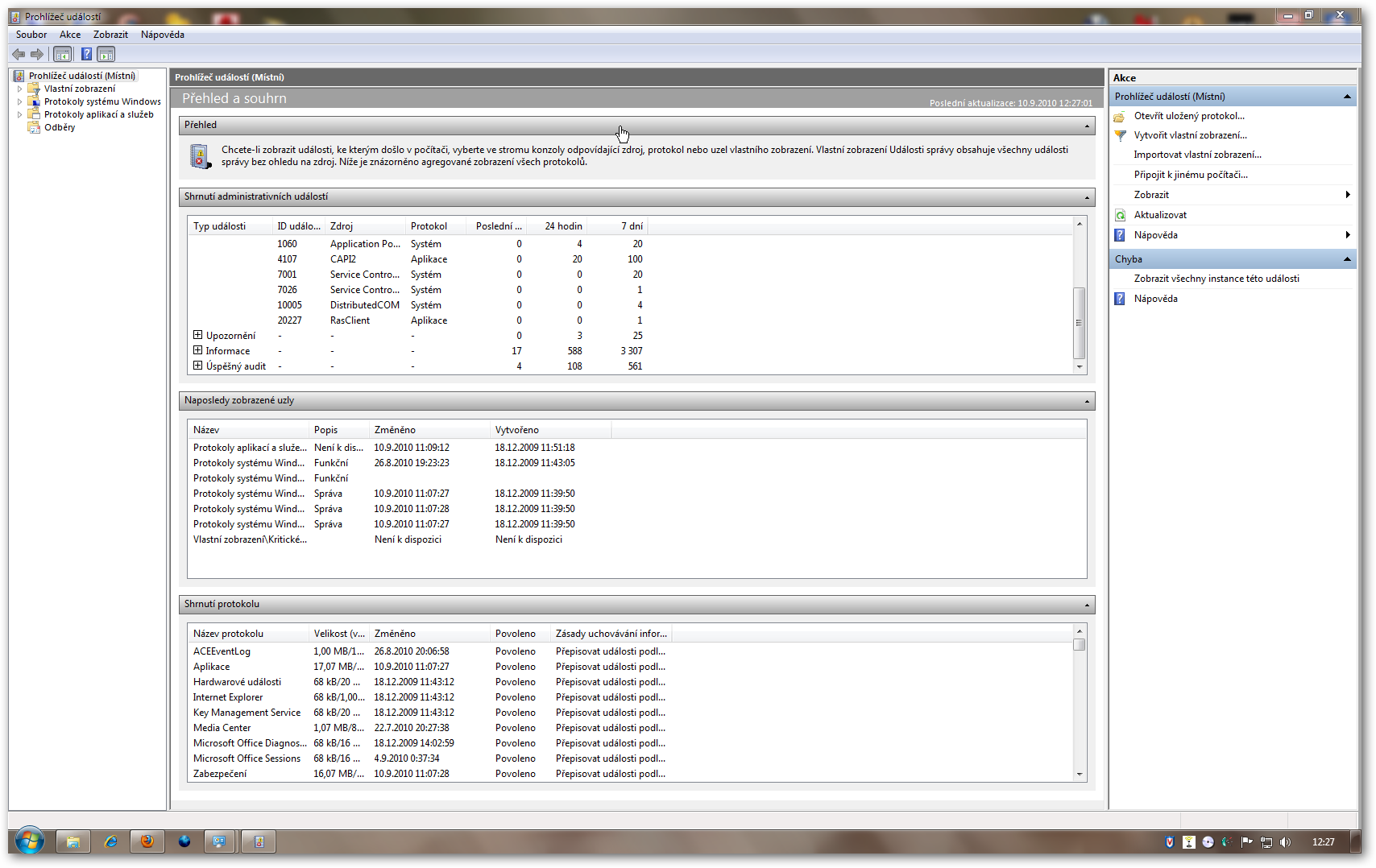Expand the Upozornění event type row
Screen dimensions: 1376x868
197,335
